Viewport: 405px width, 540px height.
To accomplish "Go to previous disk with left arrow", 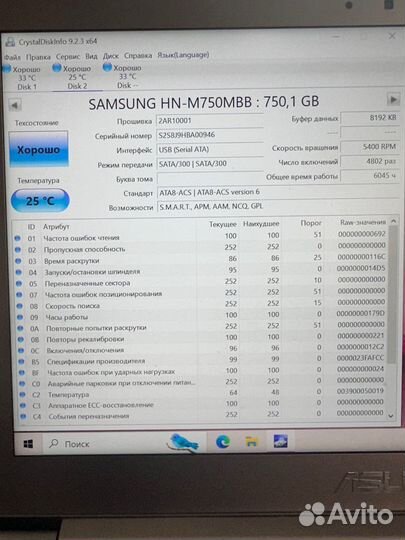I will pyautogui.click(x=14, y=105).
